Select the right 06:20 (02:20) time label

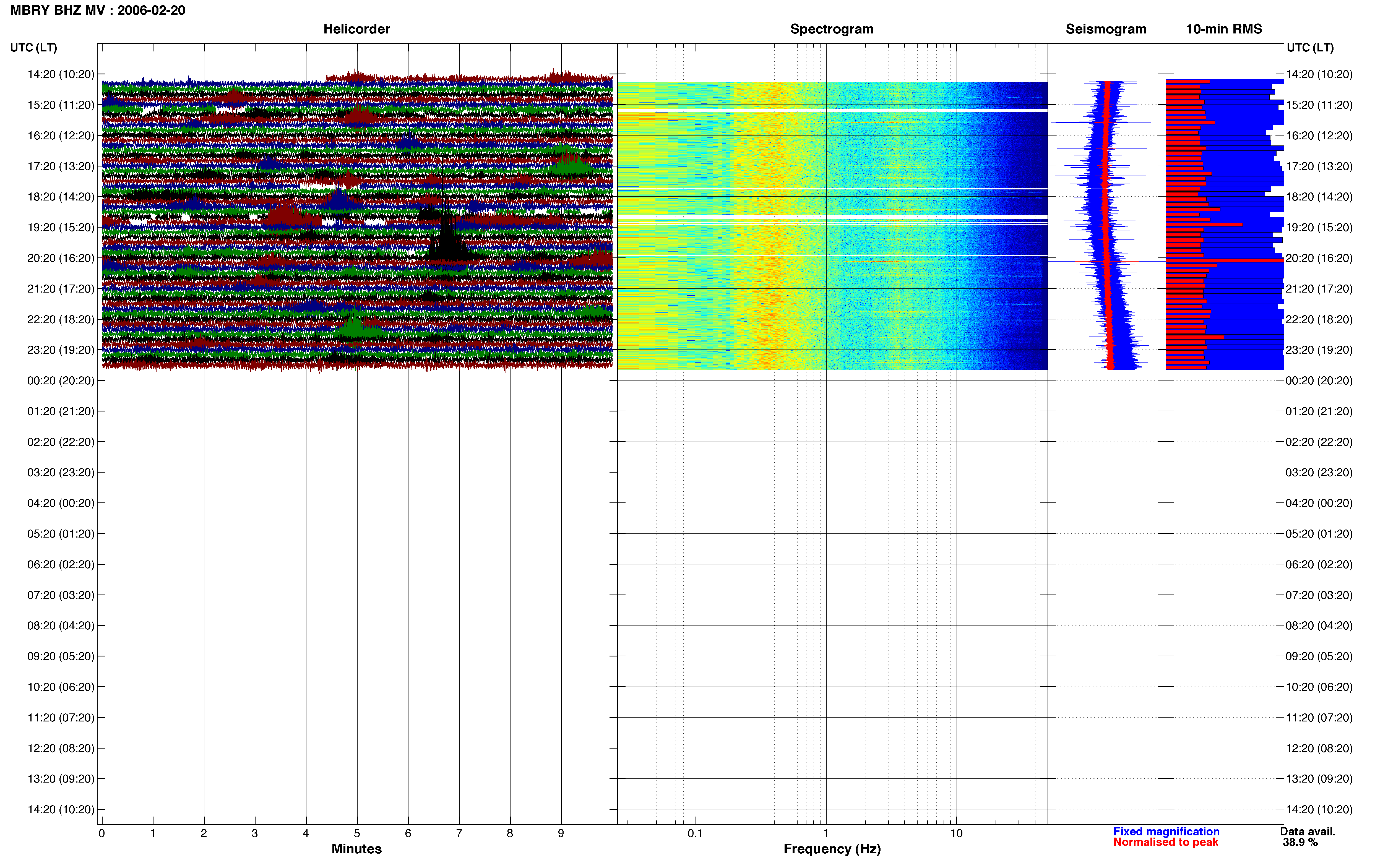click(1319, 564)
